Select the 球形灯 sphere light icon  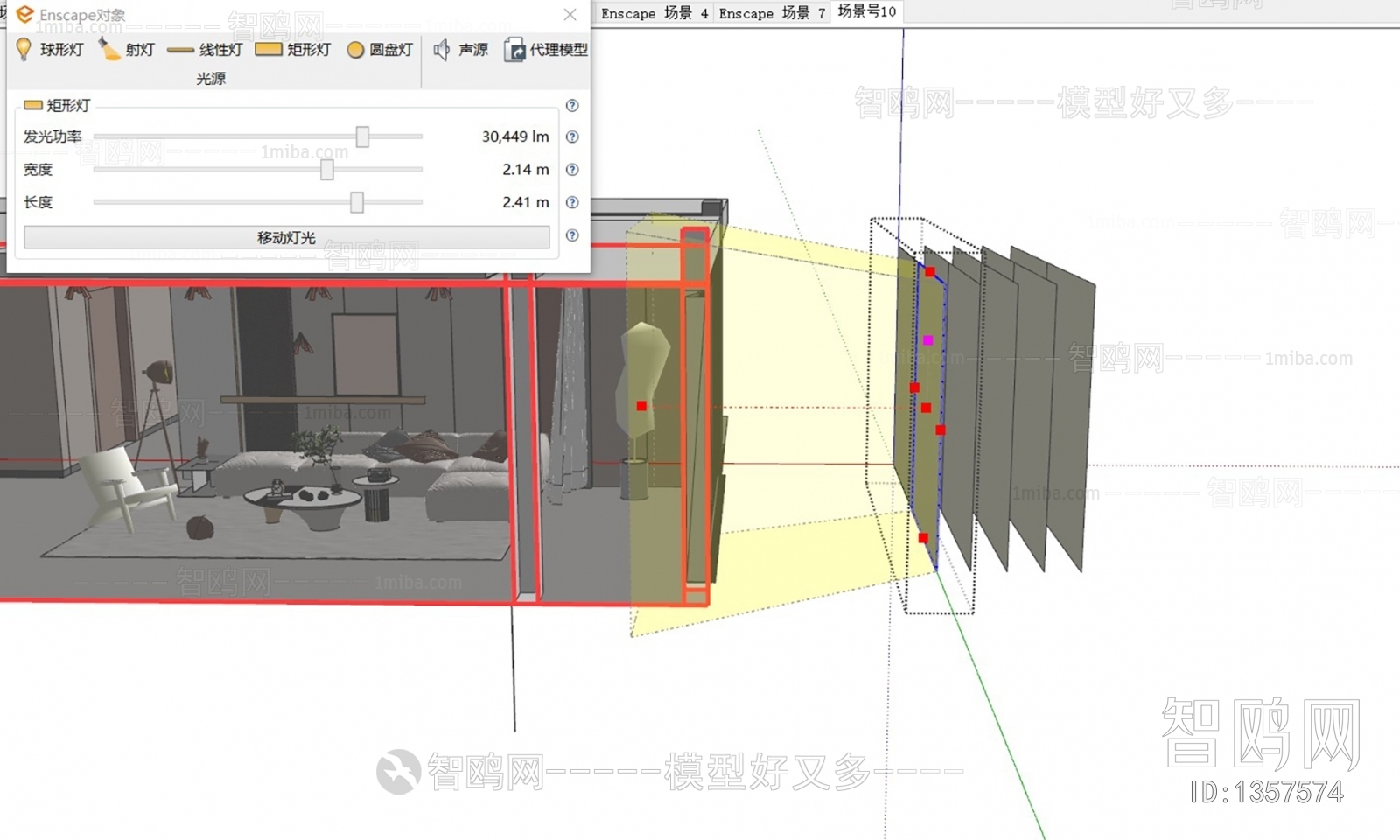(x=24, y=50)
